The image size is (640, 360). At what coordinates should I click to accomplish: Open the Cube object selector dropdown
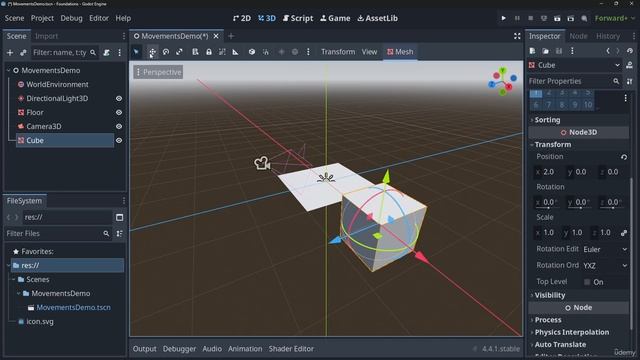click(x=575, y=65)
